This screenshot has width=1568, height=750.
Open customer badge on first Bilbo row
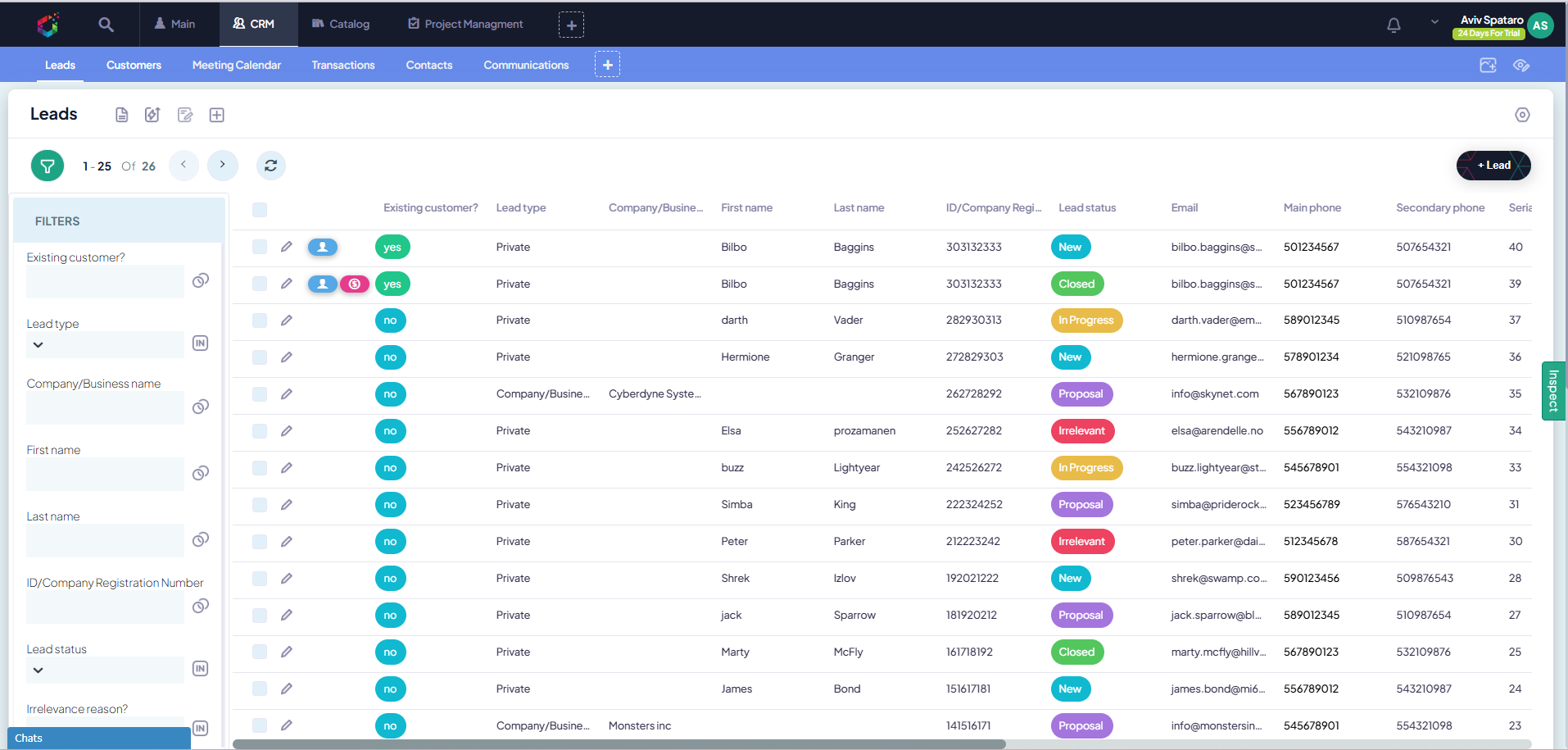[323, 247]
